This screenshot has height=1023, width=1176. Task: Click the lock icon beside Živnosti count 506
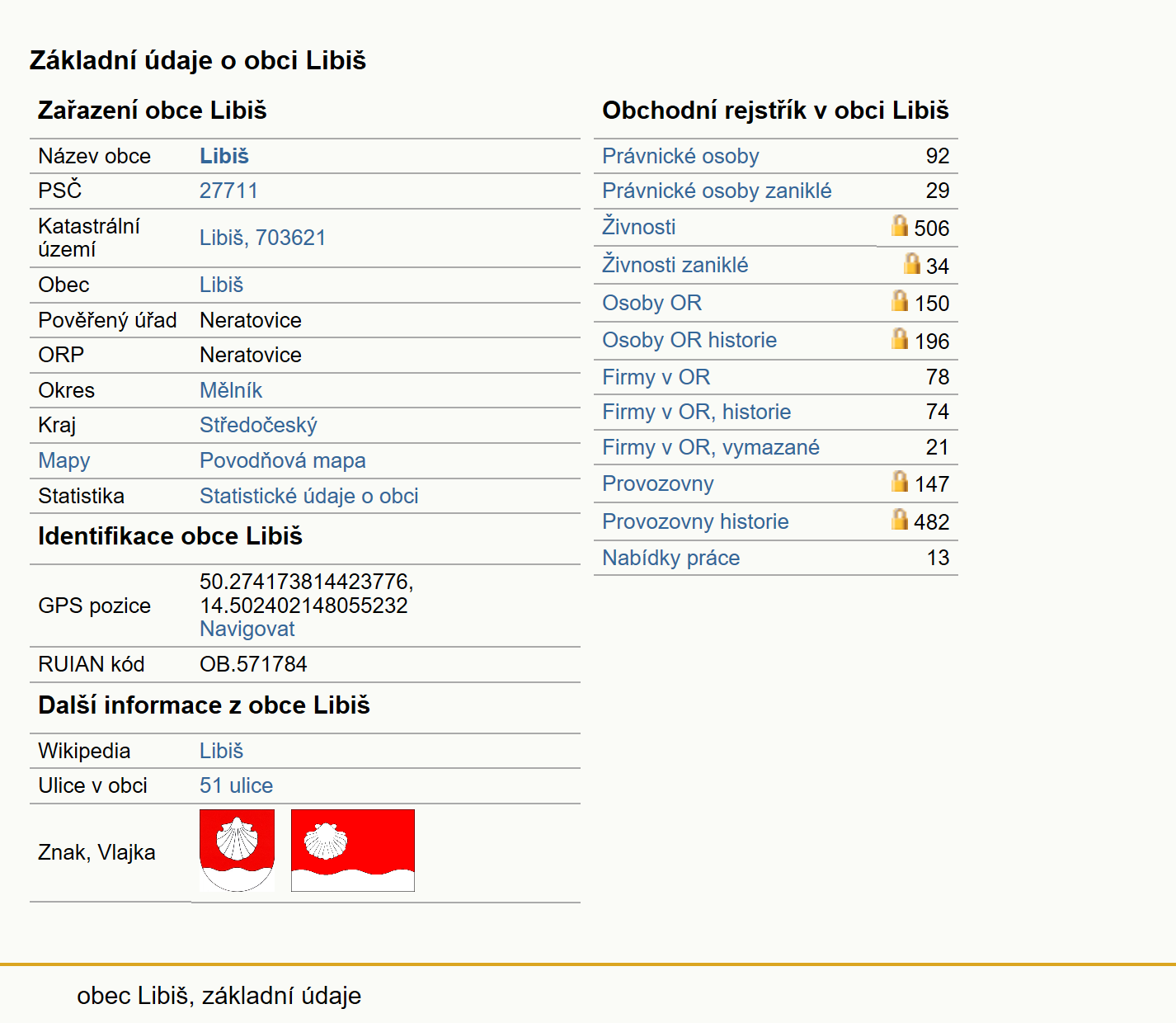pyautogui.click(x=900, y=225)
